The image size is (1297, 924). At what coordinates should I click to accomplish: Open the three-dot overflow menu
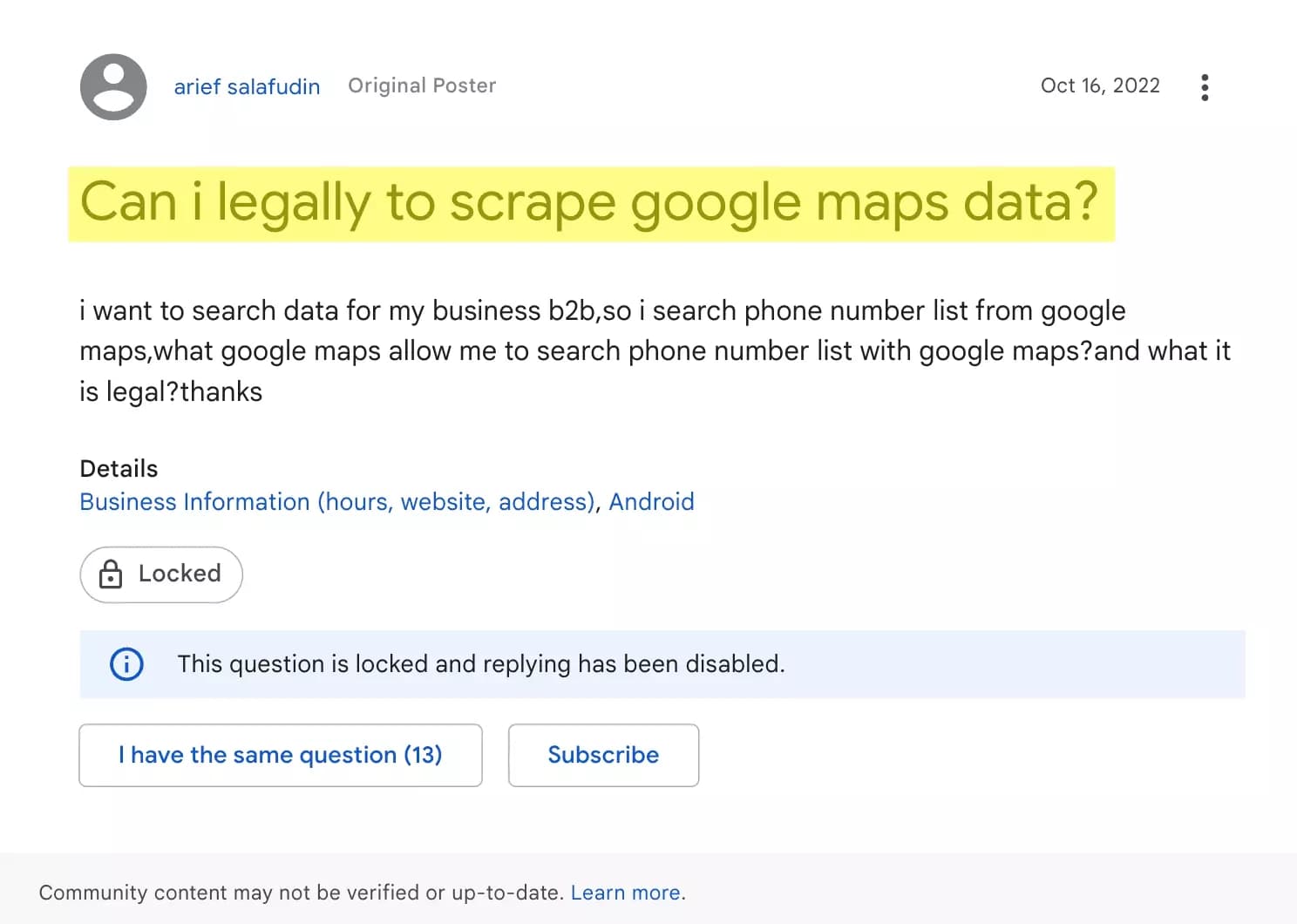[1205, 86]
